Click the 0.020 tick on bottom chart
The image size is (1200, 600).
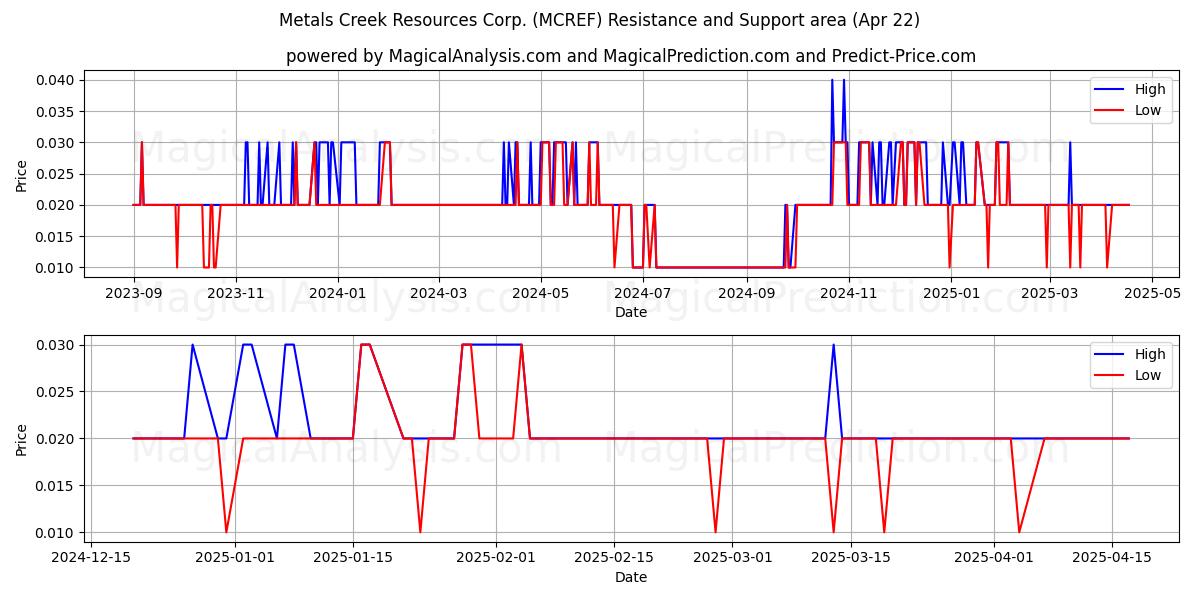click(x=56, y=439)
